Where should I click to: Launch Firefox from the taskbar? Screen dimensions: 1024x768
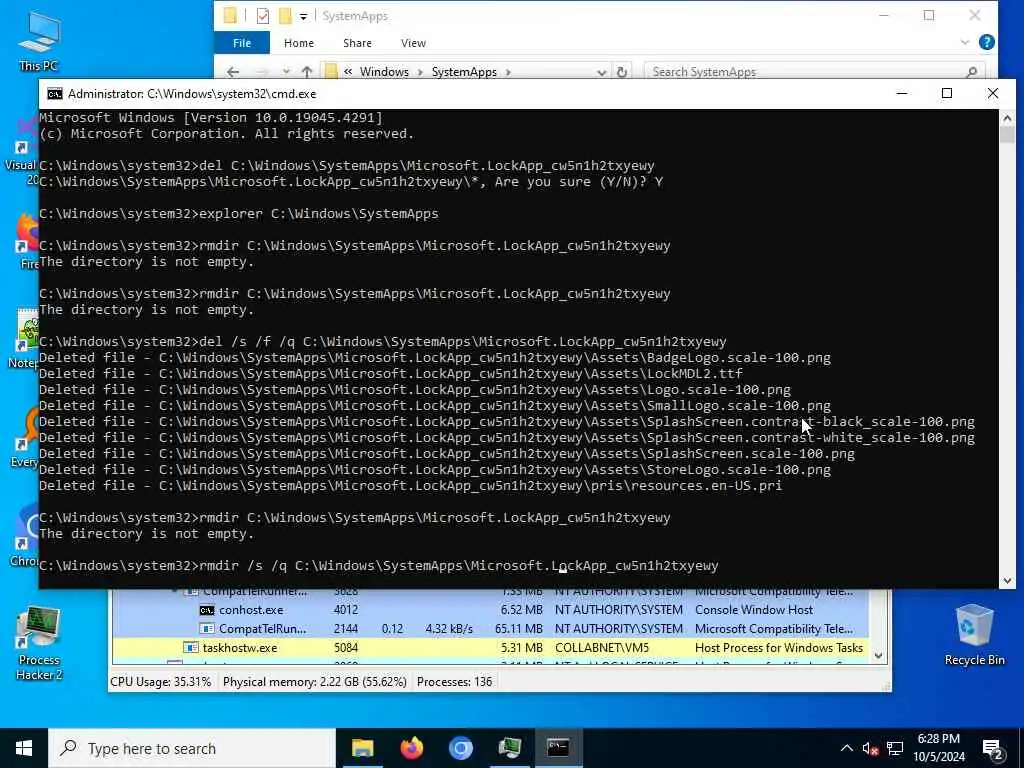click(411, 748)
